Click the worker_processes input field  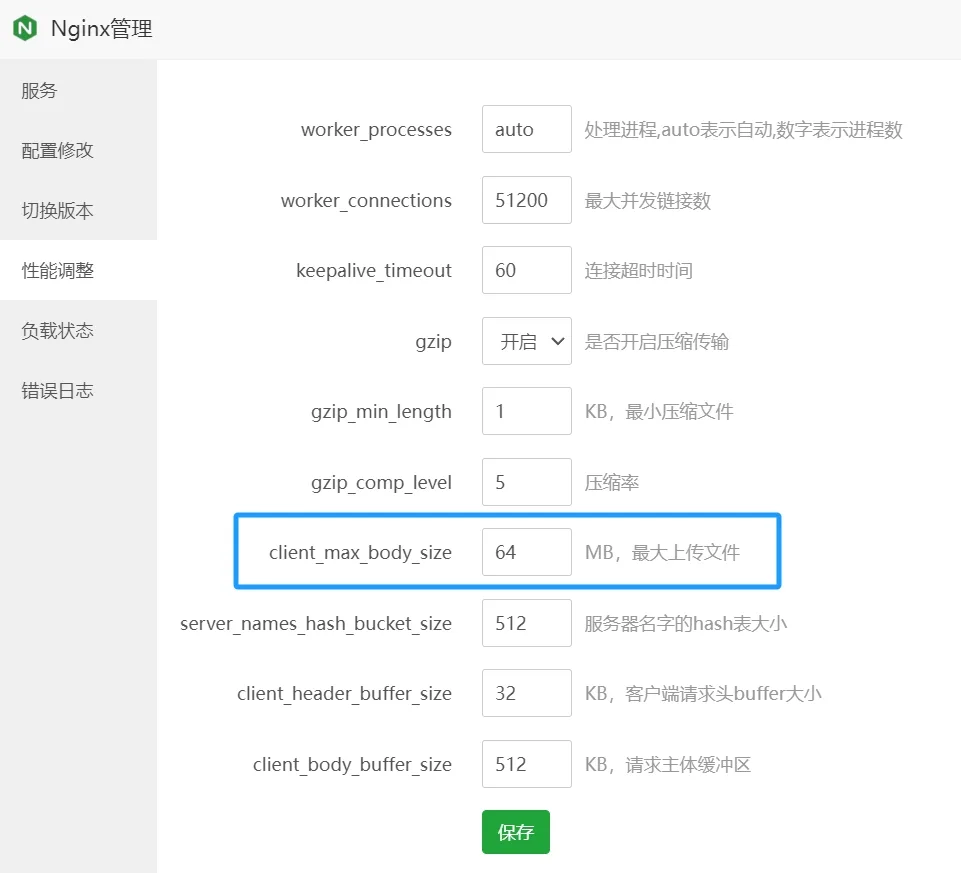click(x=526, y=130)
